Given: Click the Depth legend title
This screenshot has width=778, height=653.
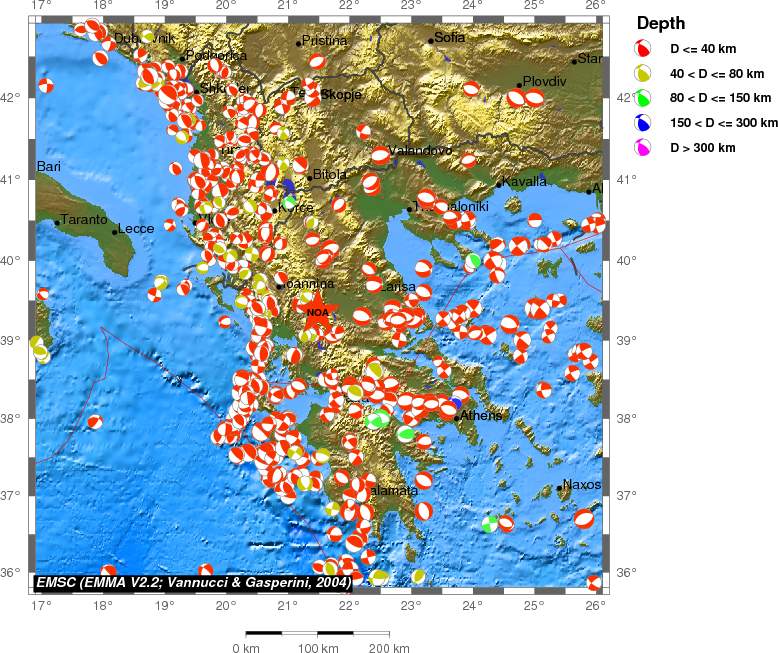Looking at the screenshot, I should coord(661,23).
